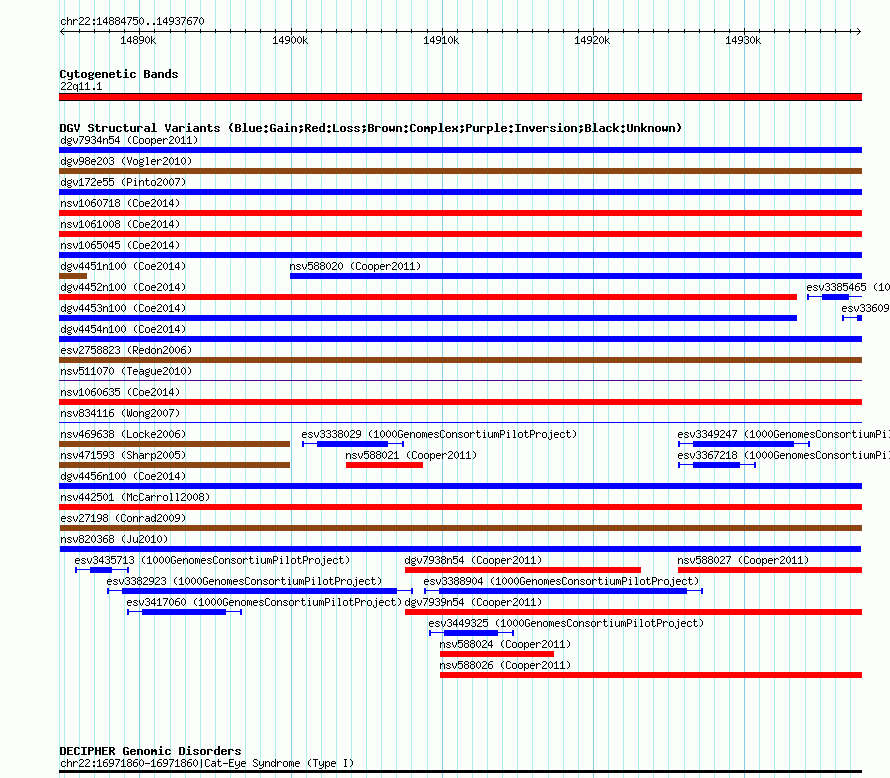Open the DECIPHER Genomic Disorders track title
The height and width of the screenshot is (778, 890).
coord(150,751)
